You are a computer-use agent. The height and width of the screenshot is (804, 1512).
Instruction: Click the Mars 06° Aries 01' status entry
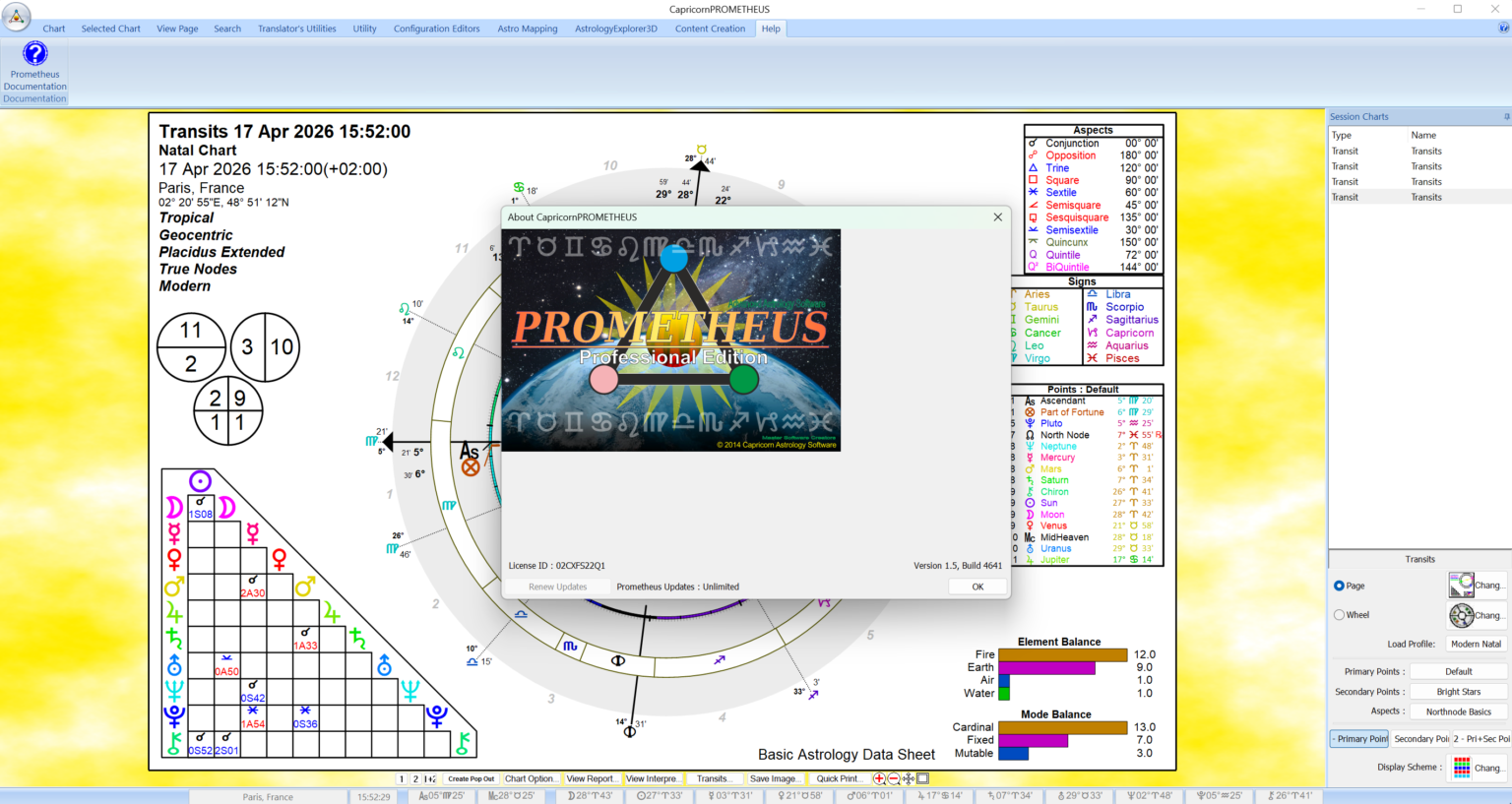(869, 796)
